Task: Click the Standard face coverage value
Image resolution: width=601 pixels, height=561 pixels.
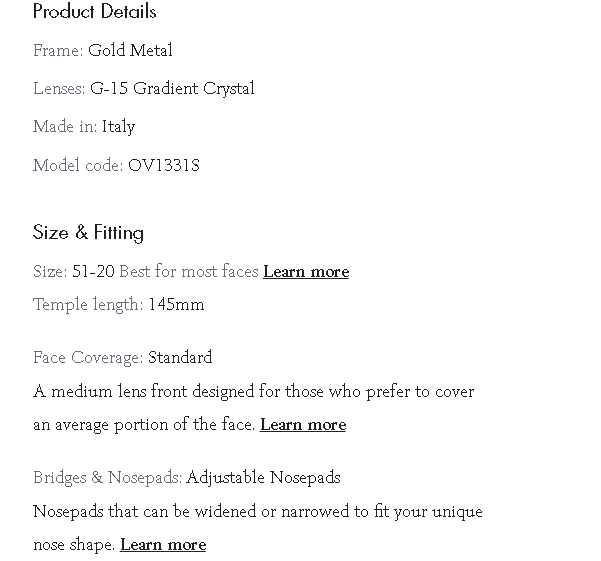Action: 180,358
